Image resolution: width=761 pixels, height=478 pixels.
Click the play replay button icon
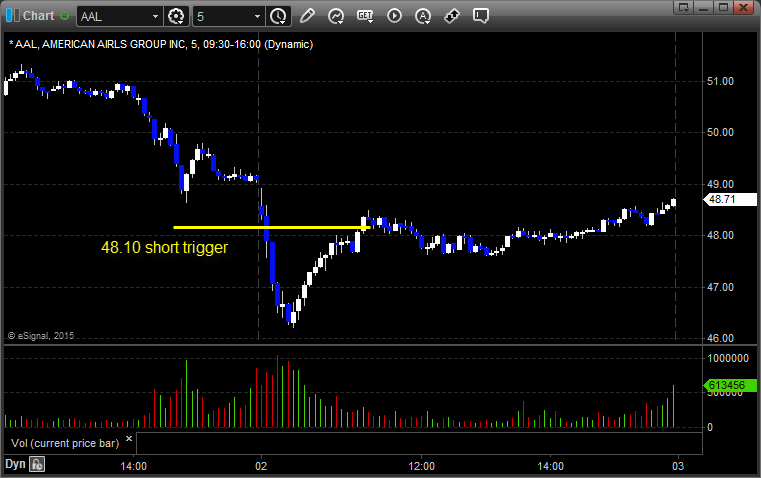[394, 16]
